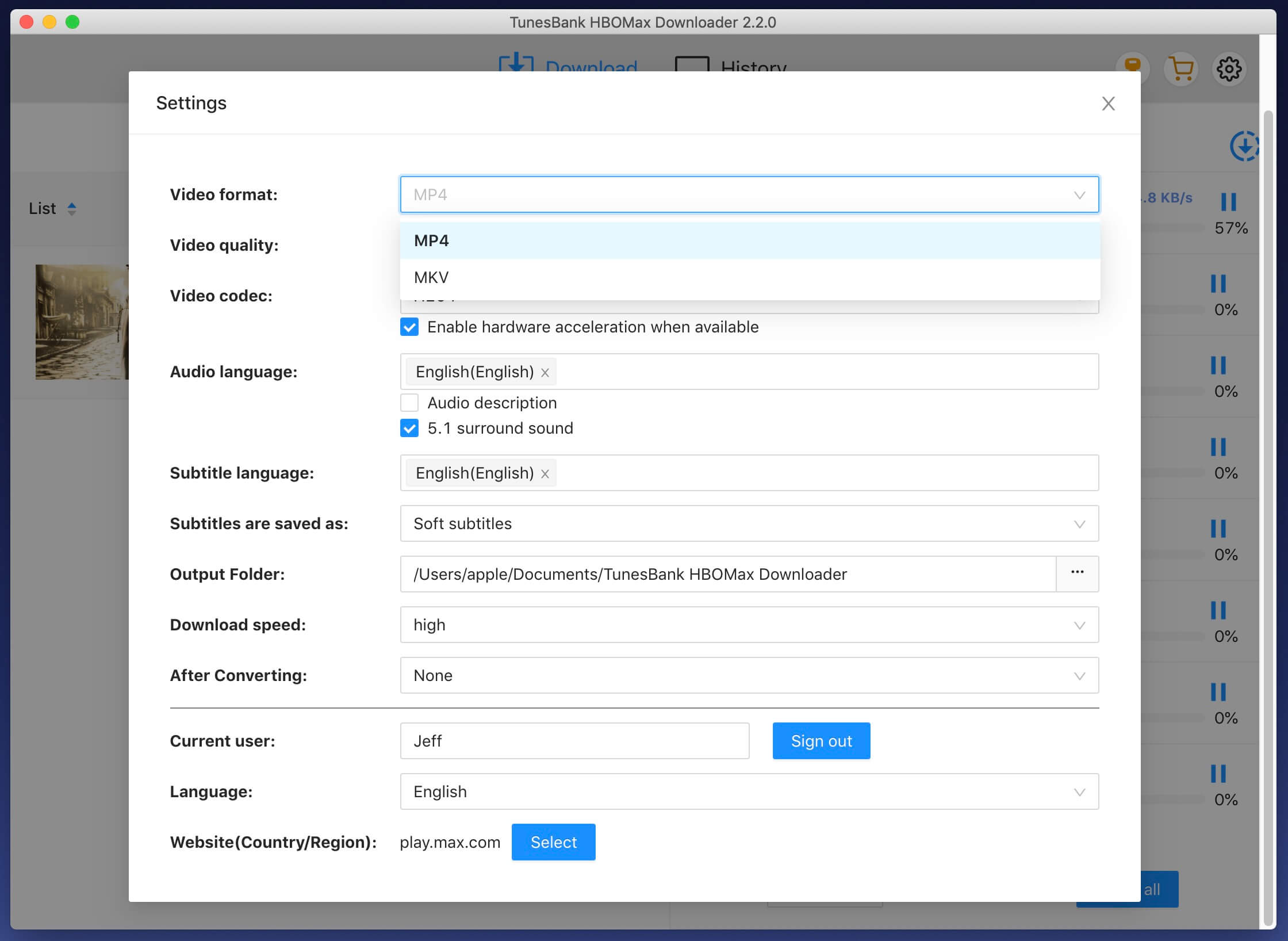The height and width of the screenshot is (941, 1288).
Task: Click the video thumbnail in the list
Action: tap(82, 322)
